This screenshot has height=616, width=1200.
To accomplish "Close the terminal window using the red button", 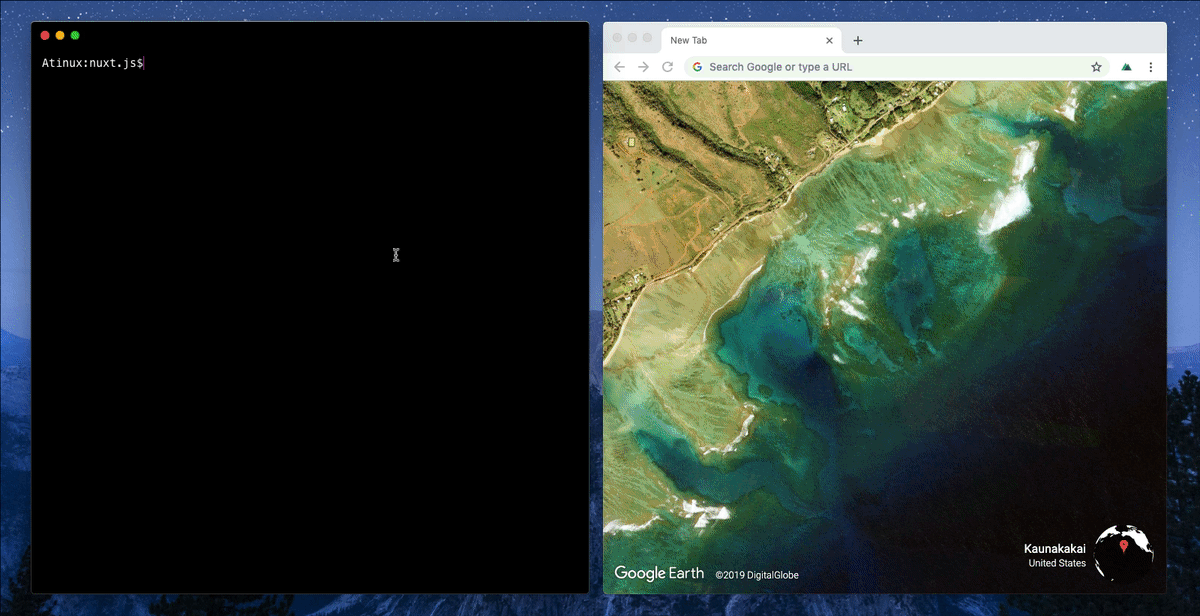I will (x=45, y=35).
